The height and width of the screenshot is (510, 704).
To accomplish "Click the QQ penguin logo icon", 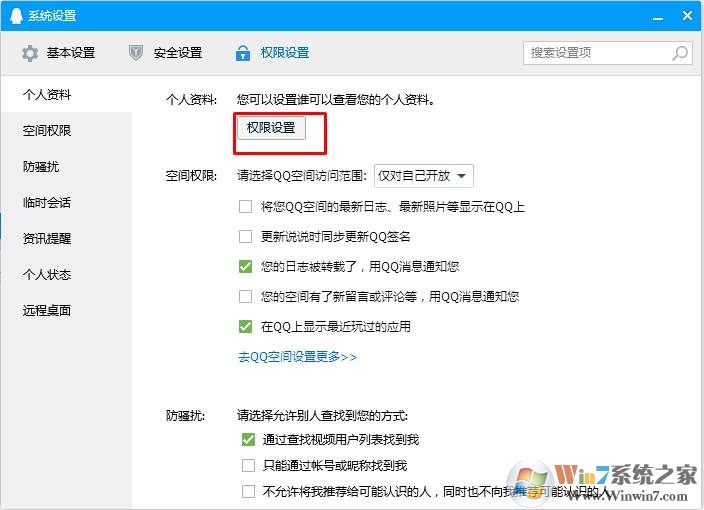I will pos(16,16).
